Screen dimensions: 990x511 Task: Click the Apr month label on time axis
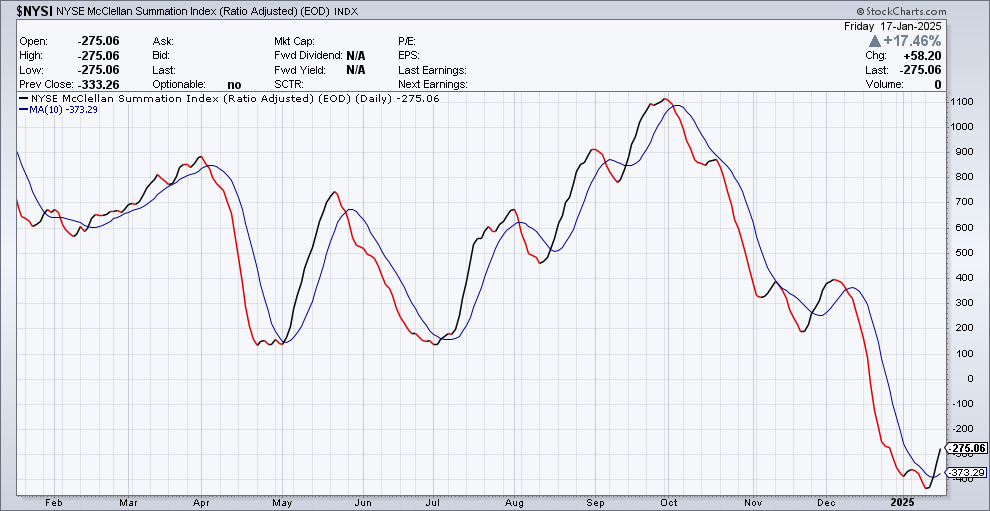tap(201, 503)
